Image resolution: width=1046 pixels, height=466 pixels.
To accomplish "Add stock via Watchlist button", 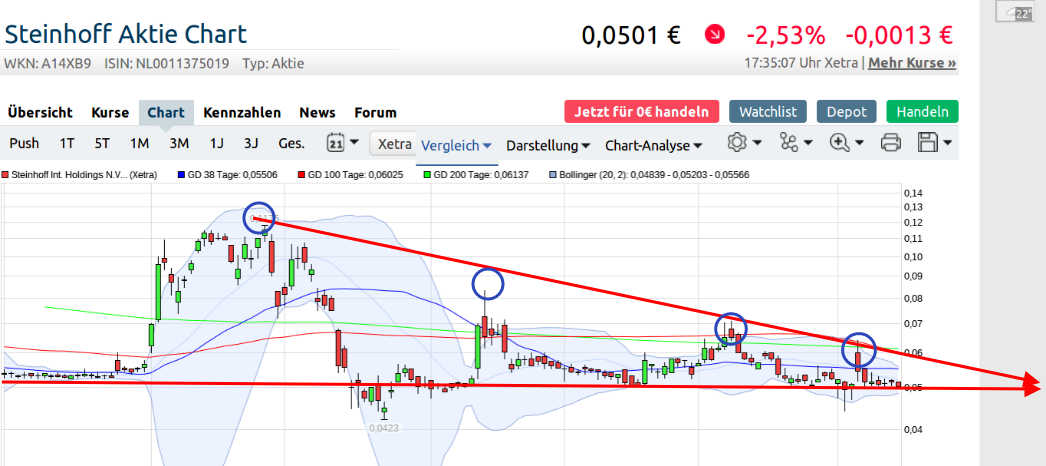I will click(768, 111).
